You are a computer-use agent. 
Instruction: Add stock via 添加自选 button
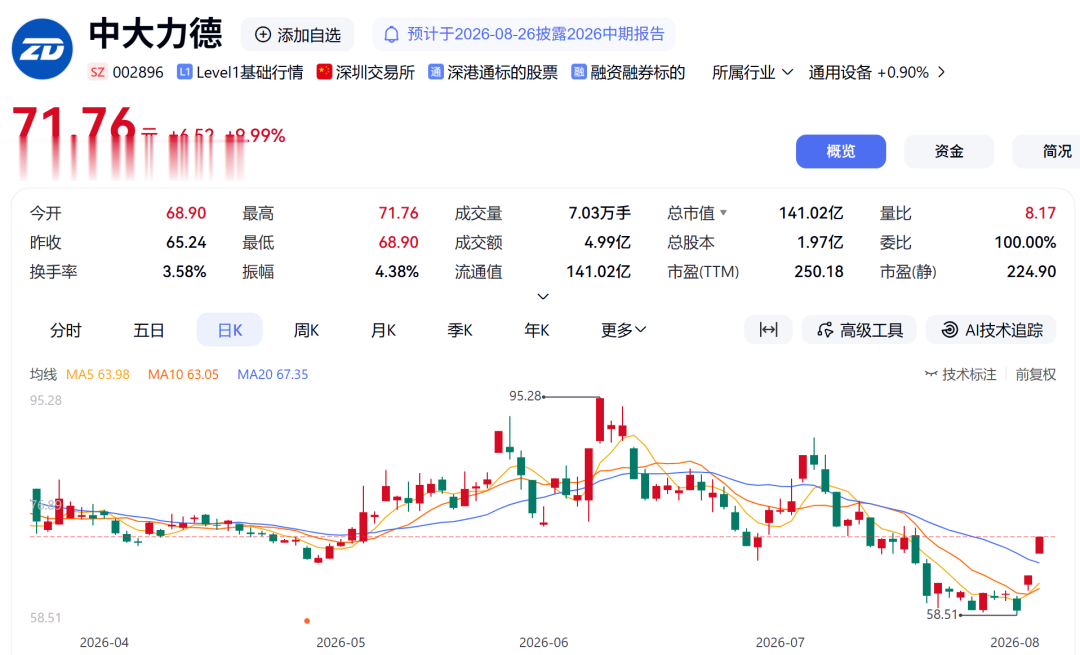(x=298, y=34)
